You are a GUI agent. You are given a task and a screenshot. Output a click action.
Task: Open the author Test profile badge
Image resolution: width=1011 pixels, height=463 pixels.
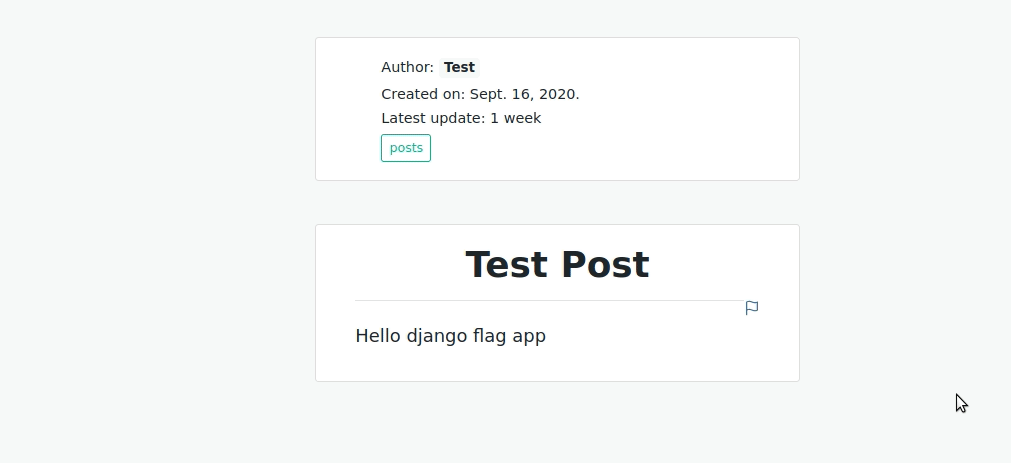[459, 68]
